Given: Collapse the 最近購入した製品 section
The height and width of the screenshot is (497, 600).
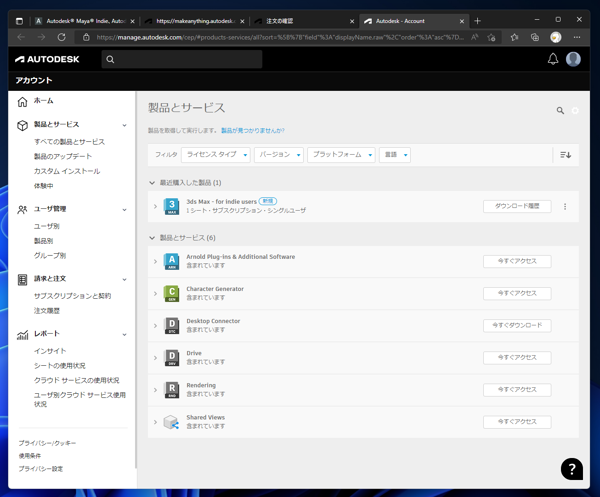Looking at the screenshot, I should (x=152, y=183).
